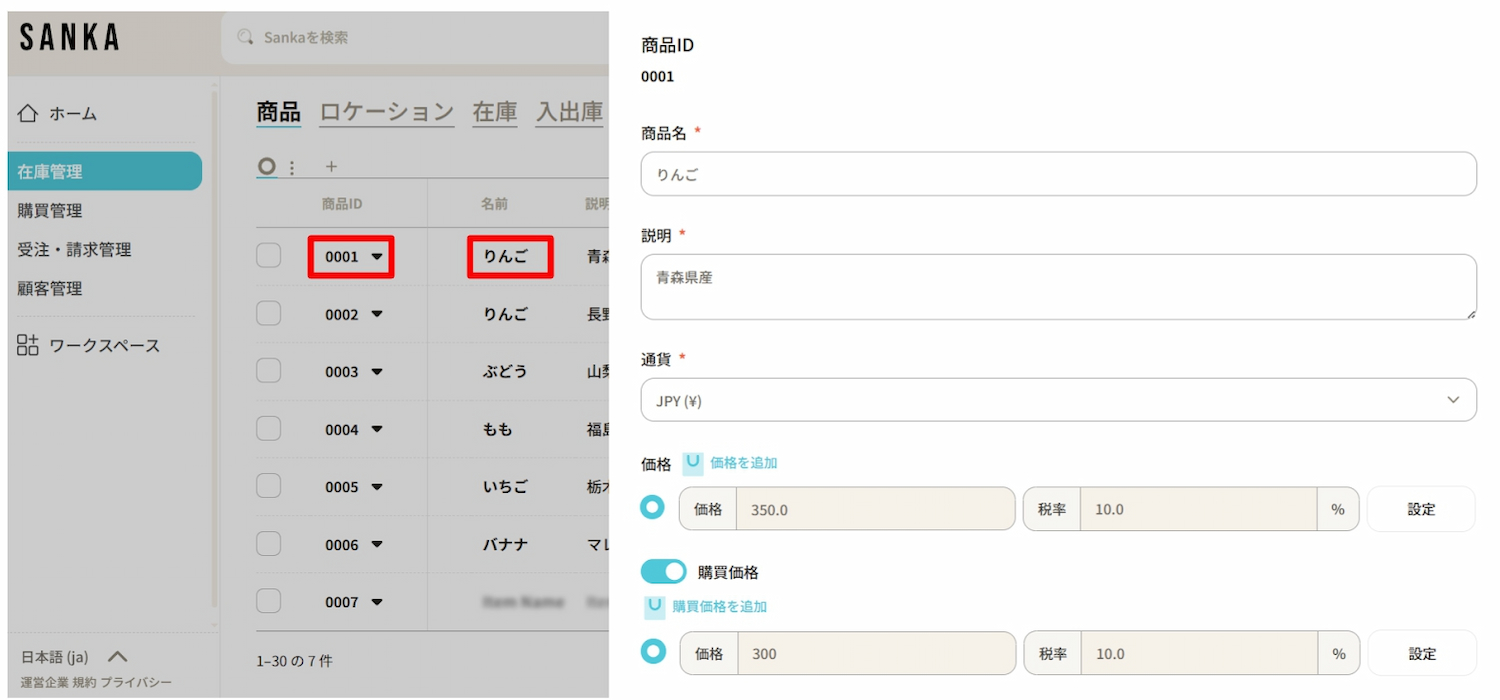Select the radio button for price 350.0
The height and width of the screenshot is (700, 1500).
tap(653, 508)
